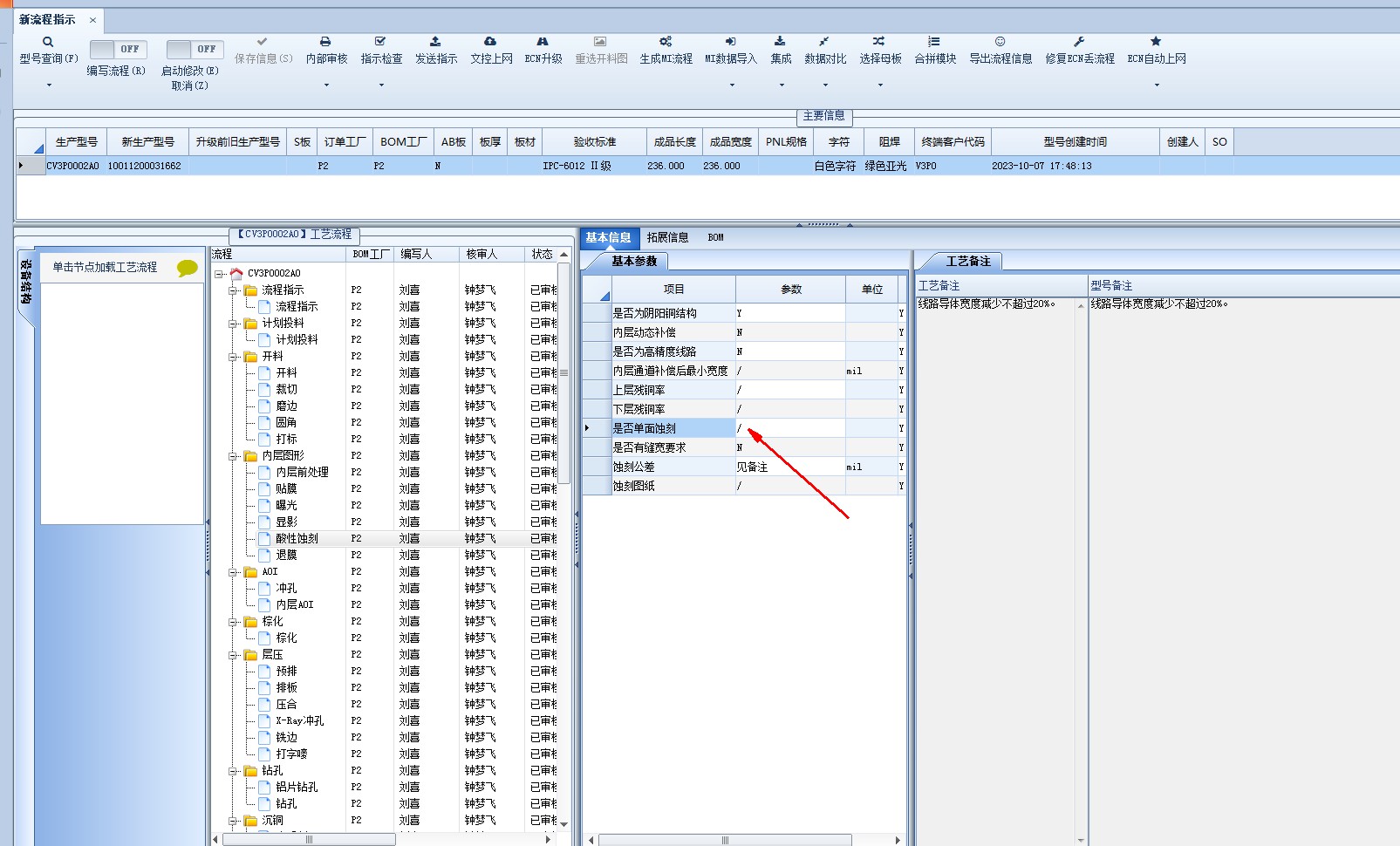Click the MI数据导入 icon
The height and width of the screenshot is (846, 1400).
pyautogui.click(x=731, y=41)
